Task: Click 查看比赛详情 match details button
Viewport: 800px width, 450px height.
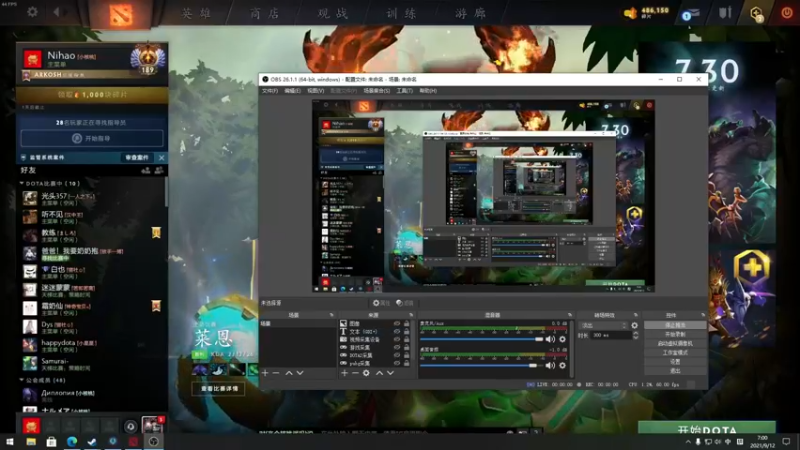Action: tap(219, 389)
